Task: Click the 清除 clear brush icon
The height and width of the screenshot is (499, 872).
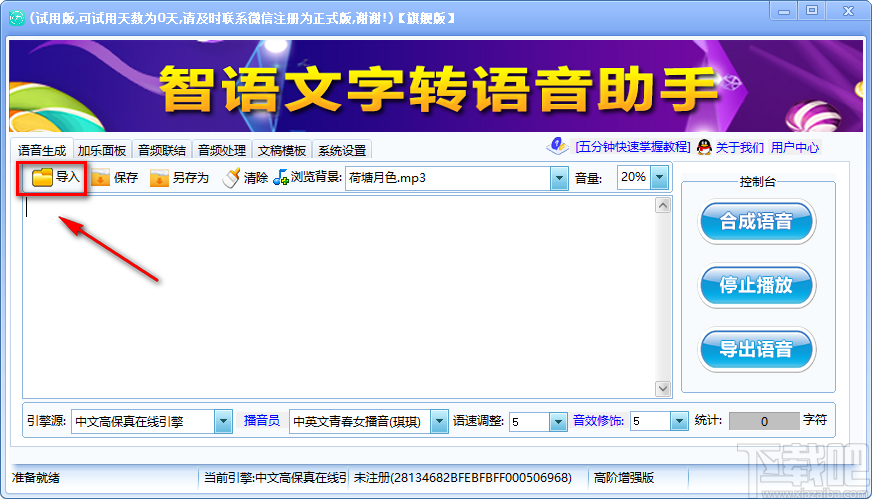Action: (x=231, y=178)
